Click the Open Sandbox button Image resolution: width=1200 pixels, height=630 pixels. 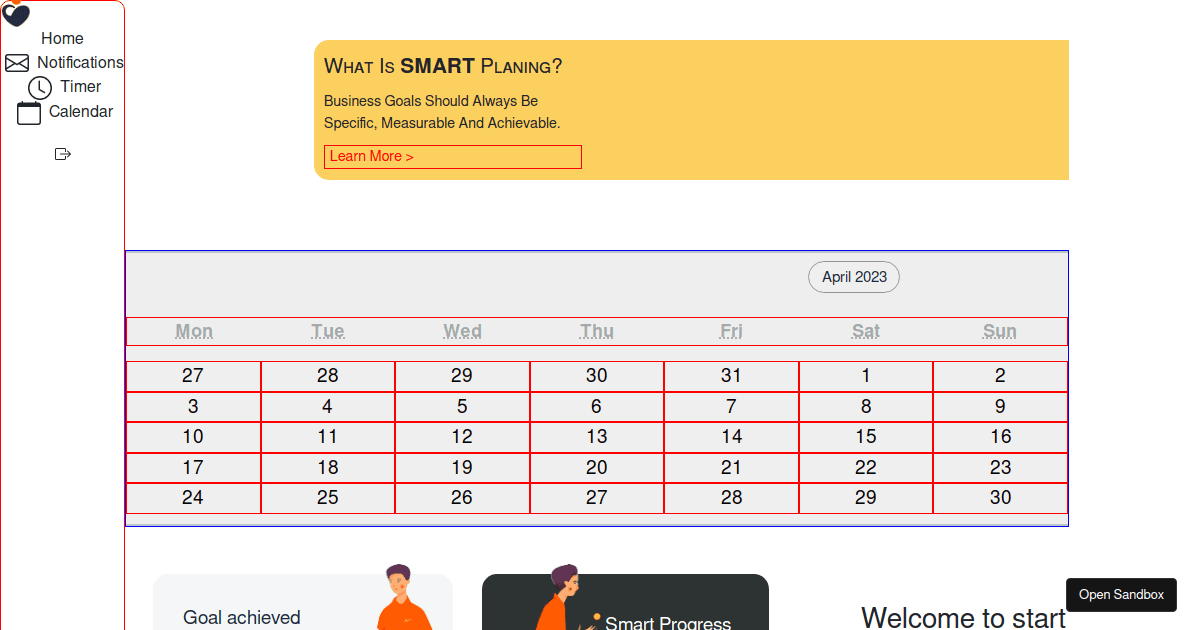pyautogui.click(x=1121, y=595)
